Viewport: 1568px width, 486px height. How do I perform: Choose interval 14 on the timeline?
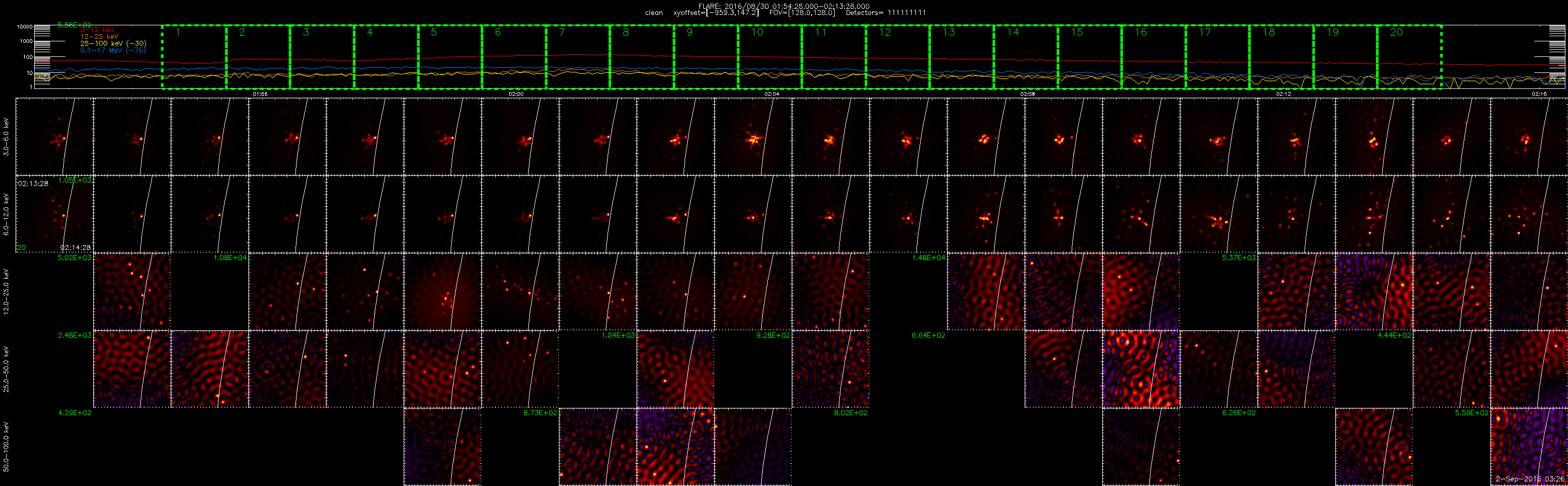pos(1025,57)
